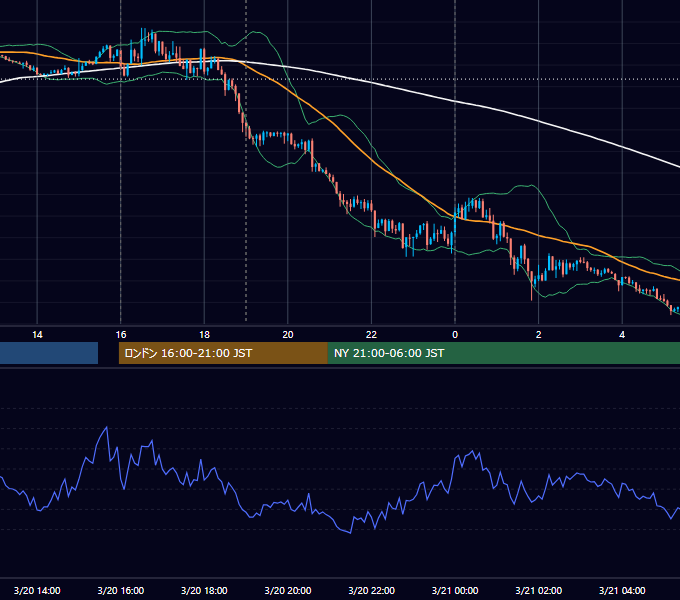This screenshot has height=600, width=680.
Task: Click the 16 hour label on price chart axis
Action: pyautogui.click(x=121, y=335)
